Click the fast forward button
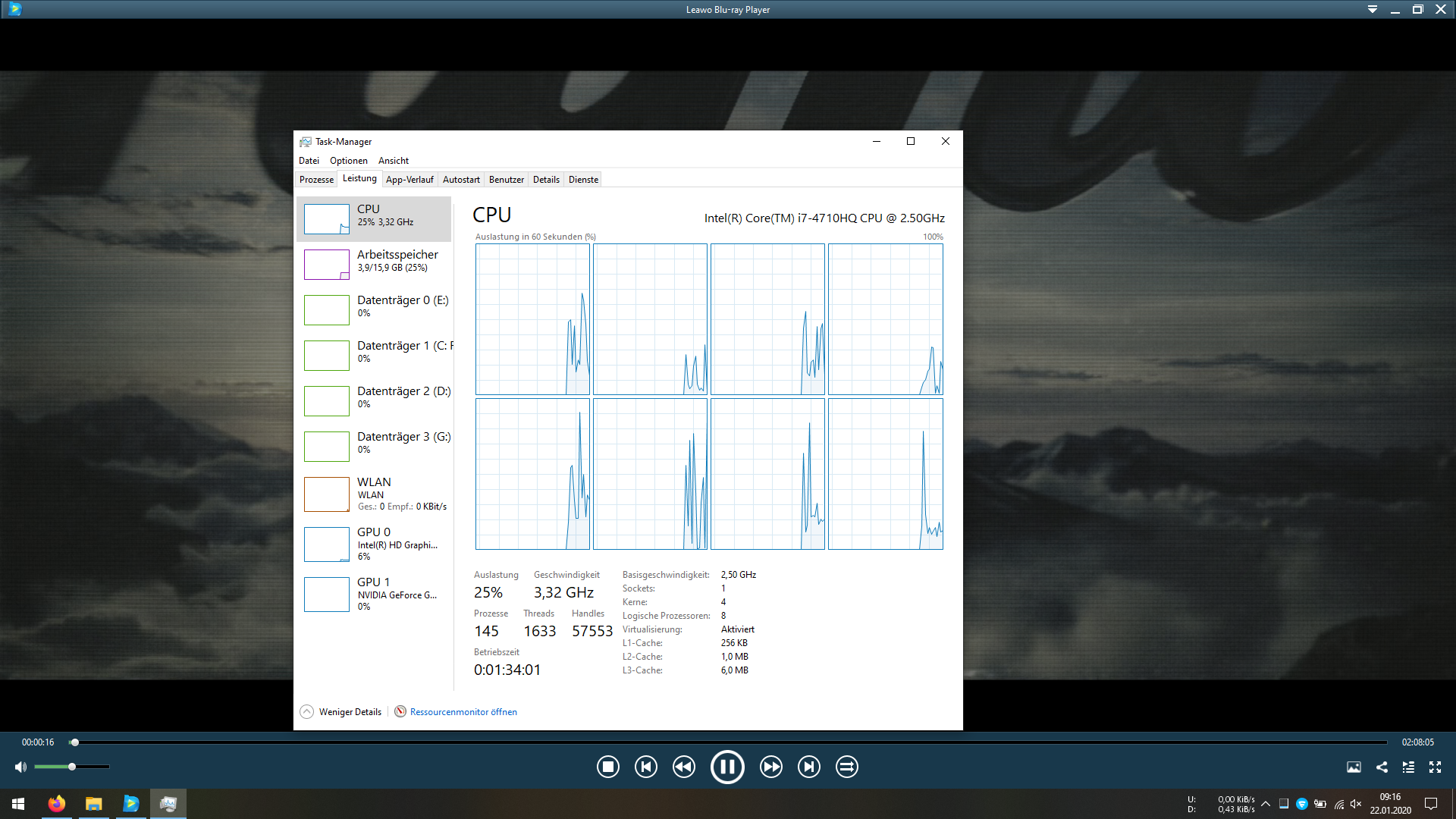 770,767
